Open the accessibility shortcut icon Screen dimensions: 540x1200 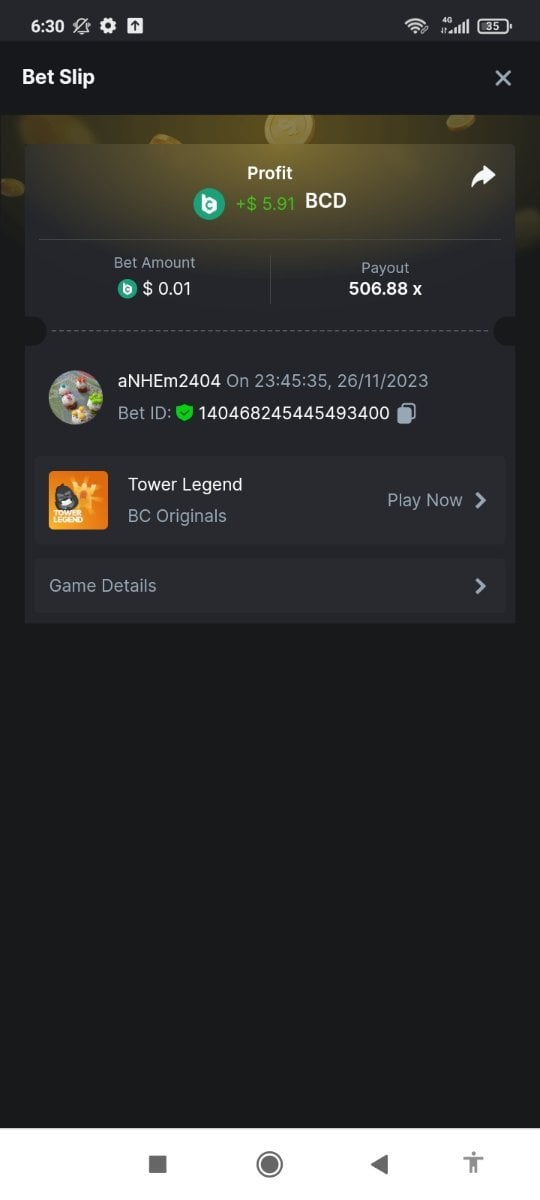click(474, 1163)
